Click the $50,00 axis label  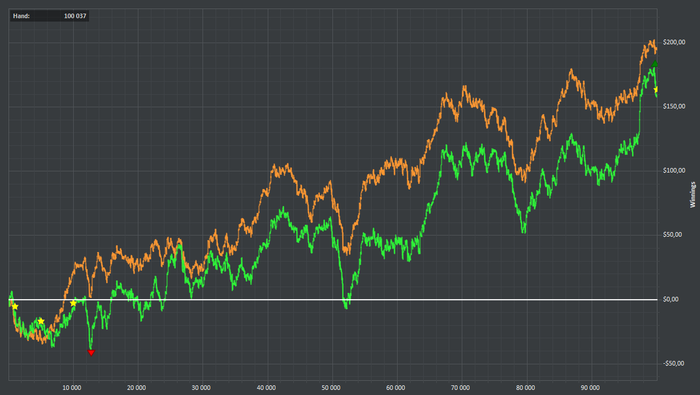pyautogui.click(x=673, y=235)
